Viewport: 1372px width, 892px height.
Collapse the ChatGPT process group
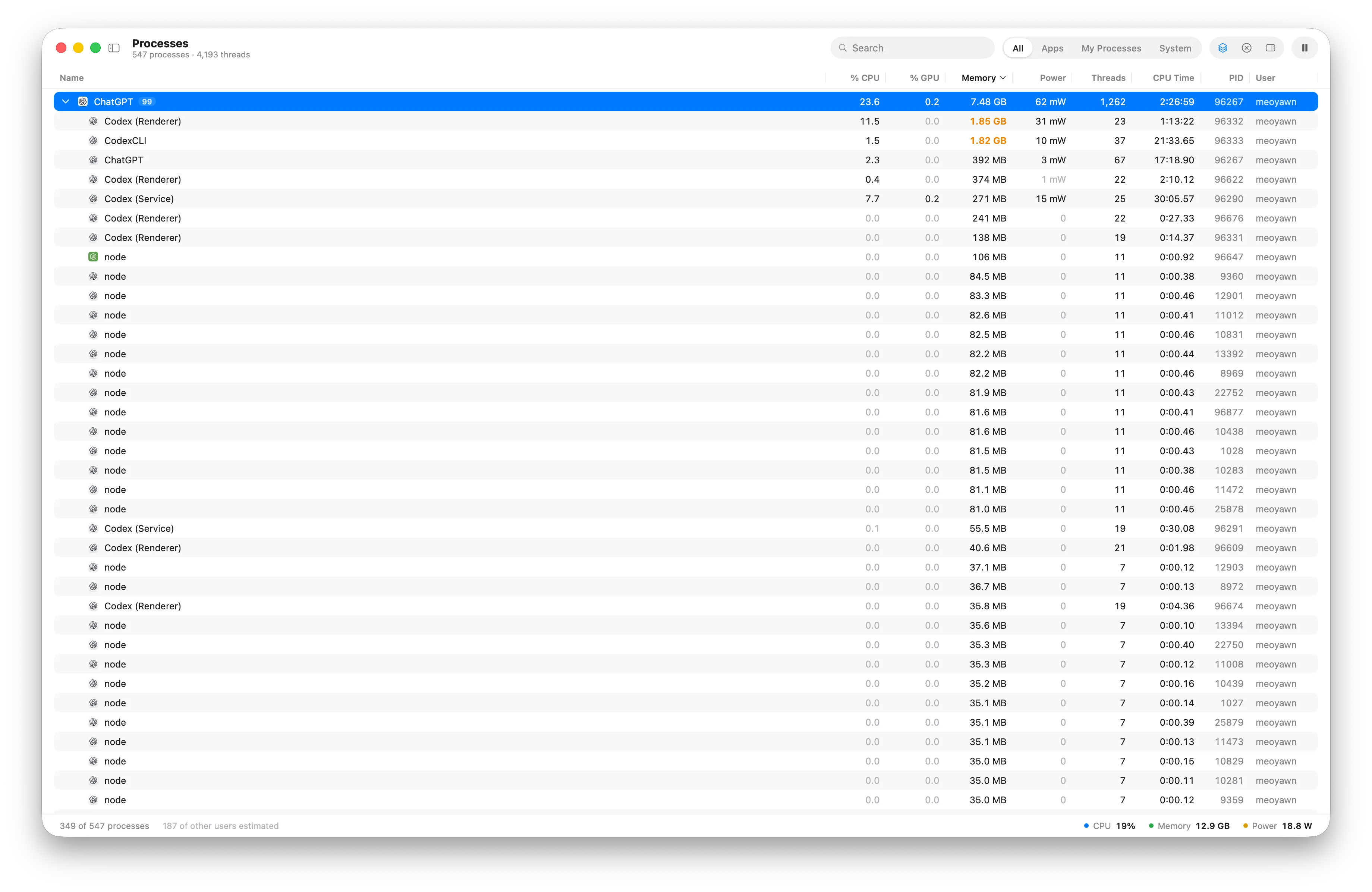click(x=66, y=101)
